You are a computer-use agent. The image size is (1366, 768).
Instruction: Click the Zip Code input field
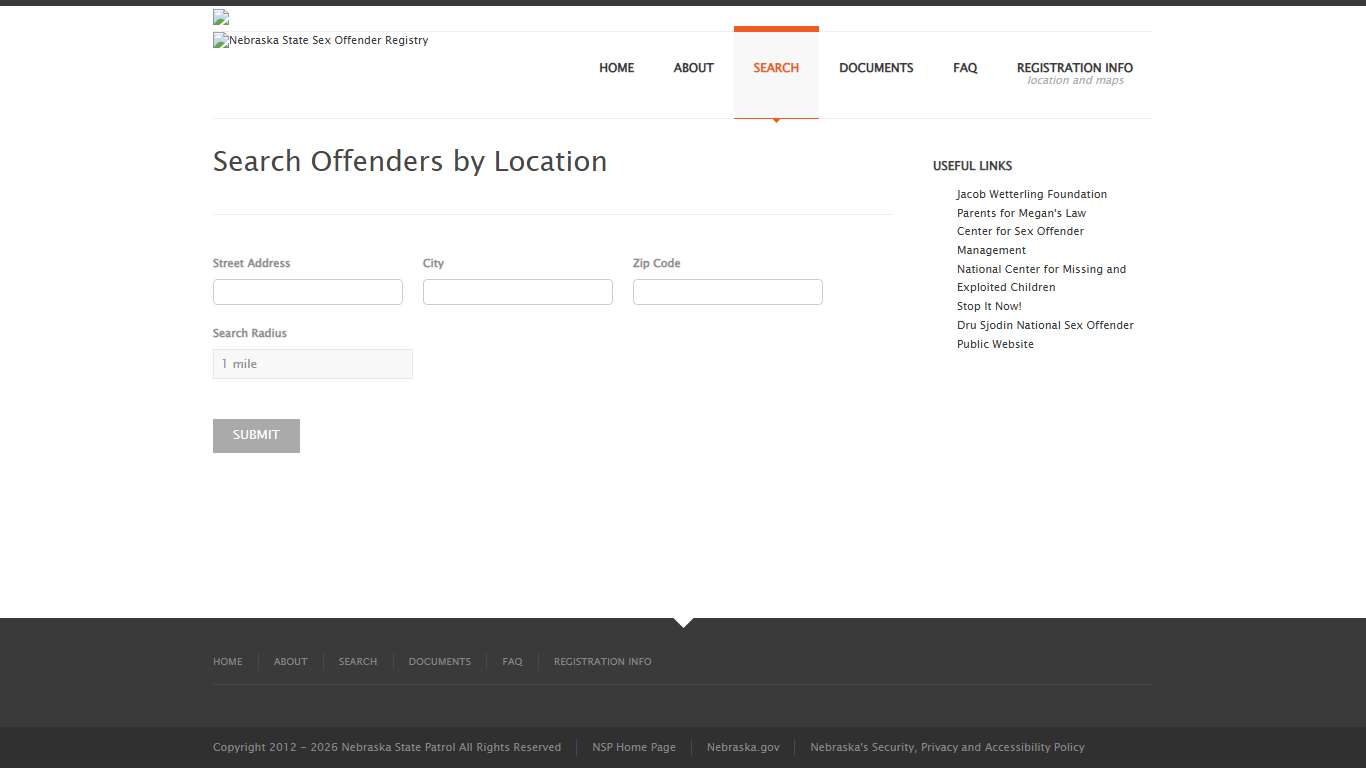pyautogui.click(x=727, y=291)
